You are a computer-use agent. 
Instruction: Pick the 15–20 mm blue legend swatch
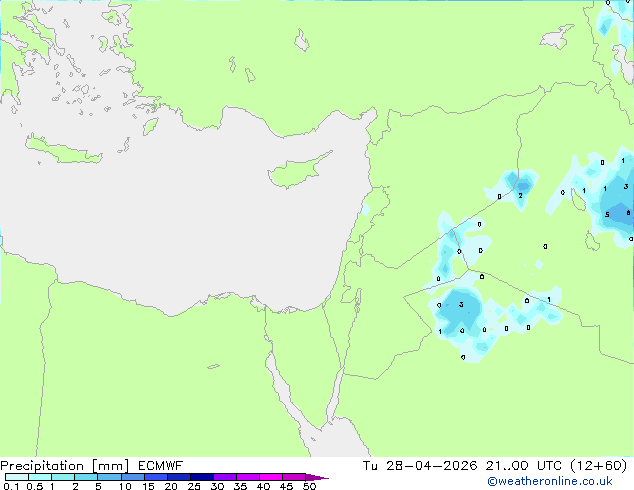click(x=155, y=477)
